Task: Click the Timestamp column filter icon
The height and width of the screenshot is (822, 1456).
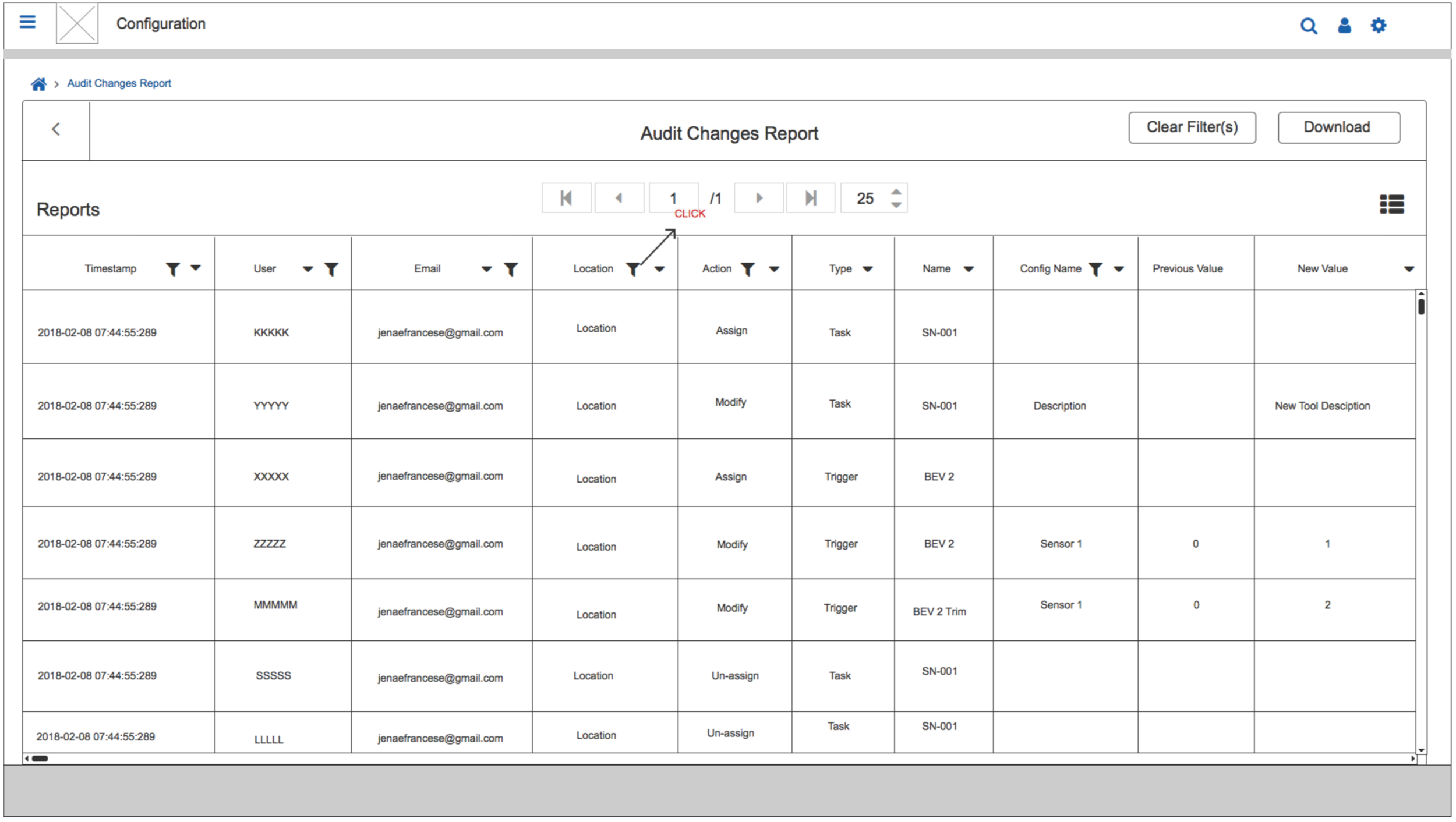Action: [172, 269]
